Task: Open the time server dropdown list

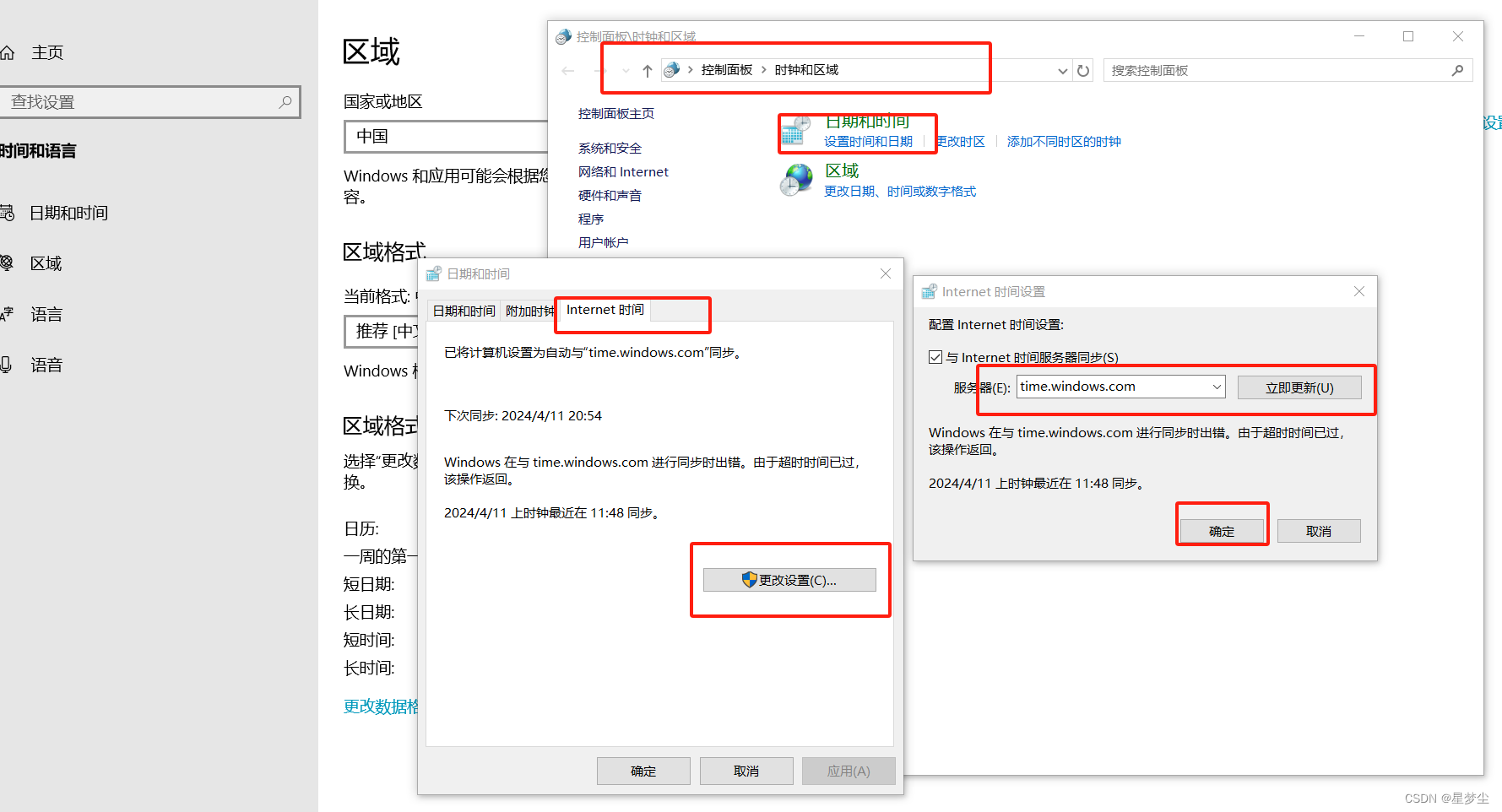Action: click(1217, 387)
